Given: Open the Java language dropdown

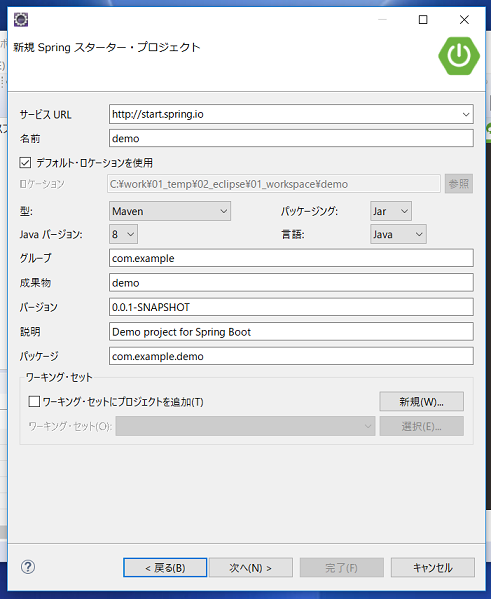Looking at the screenshot, I should 398,234.
